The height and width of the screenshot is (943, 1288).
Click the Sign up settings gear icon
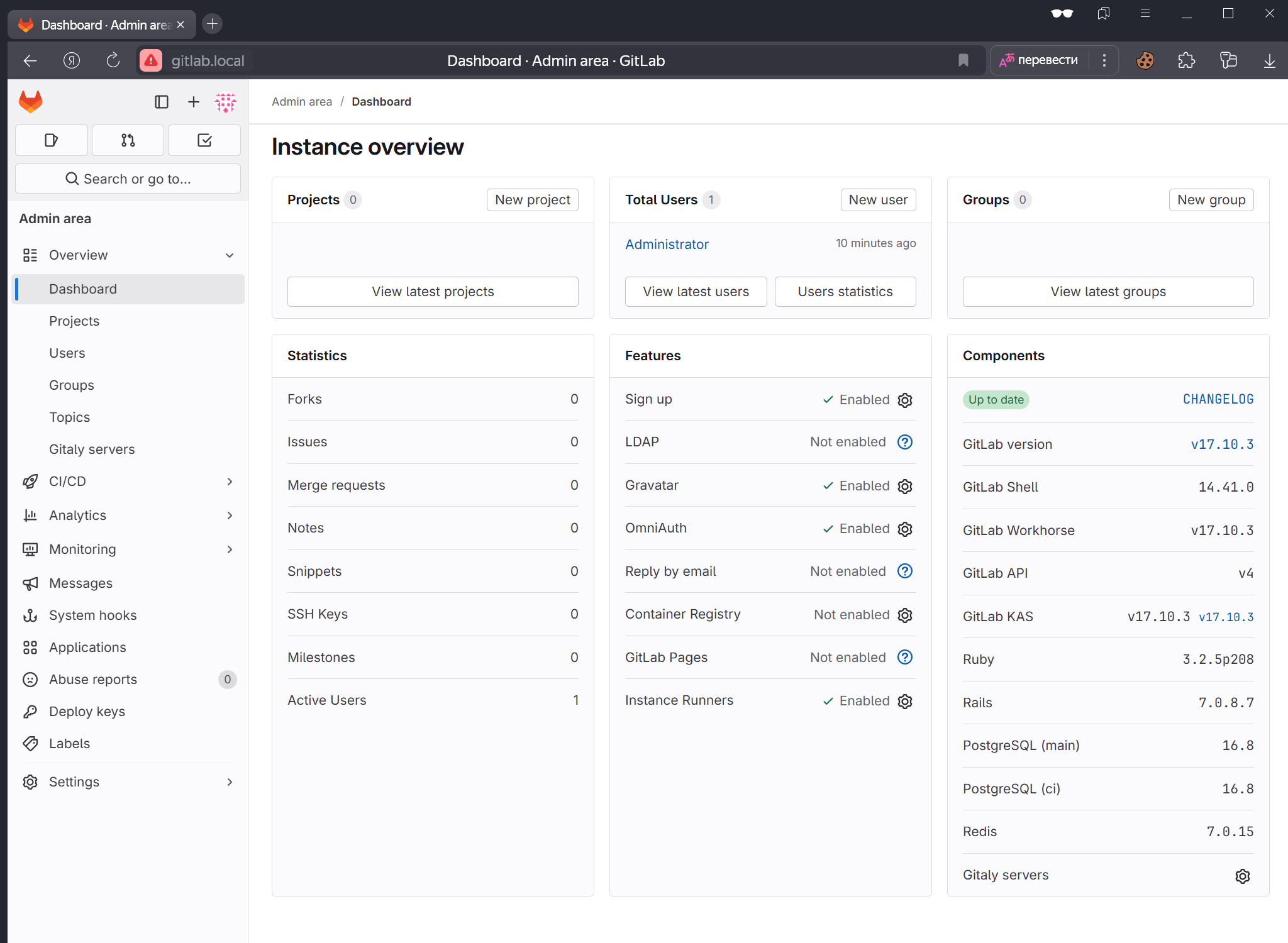point(905,400)
